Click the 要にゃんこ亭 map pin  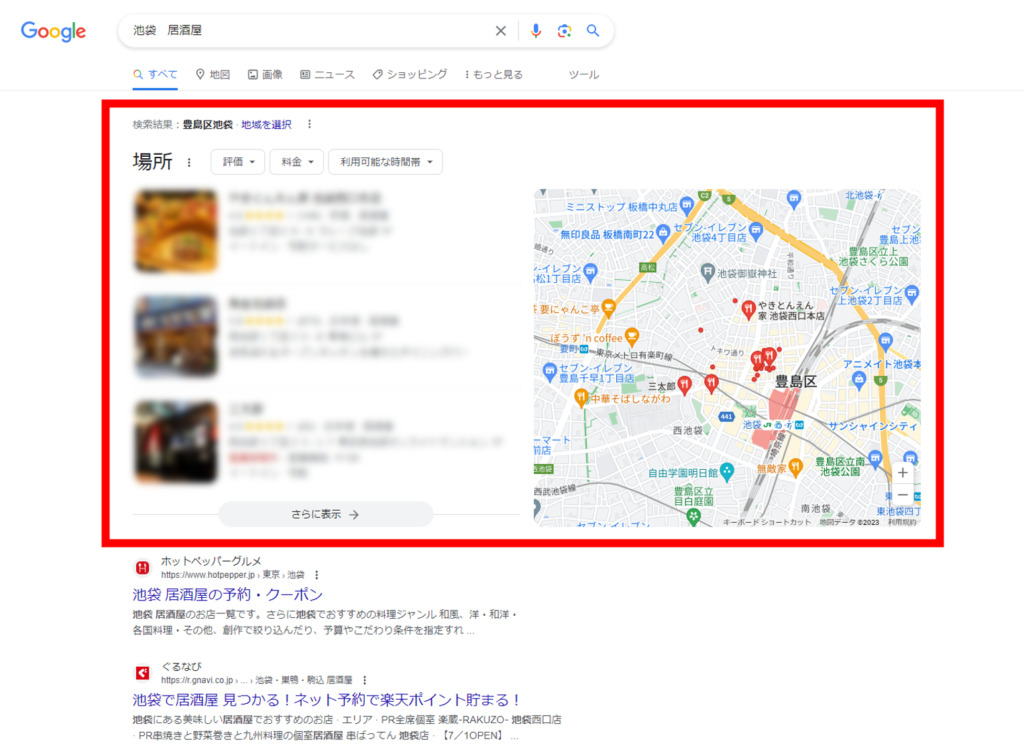(608, 307)
